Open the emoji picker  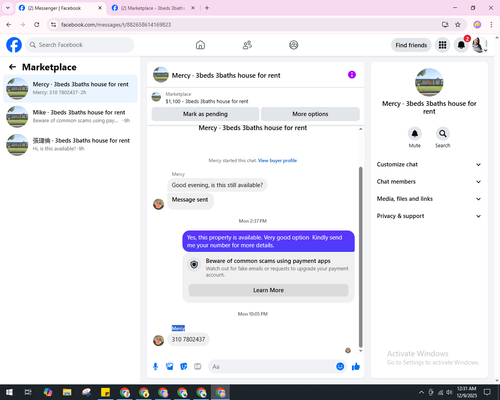point(340,366)
